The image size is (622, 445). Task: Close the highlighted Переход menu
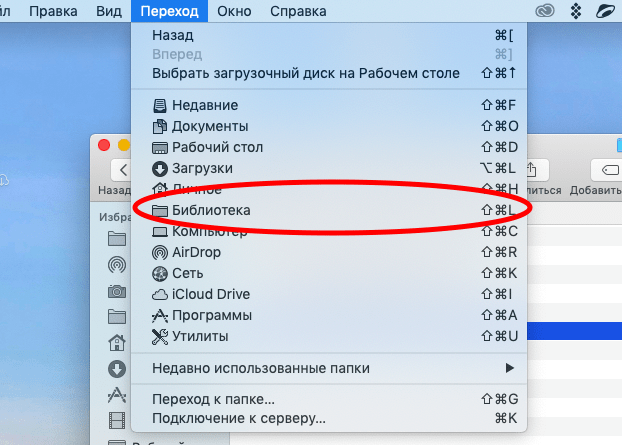169,11
